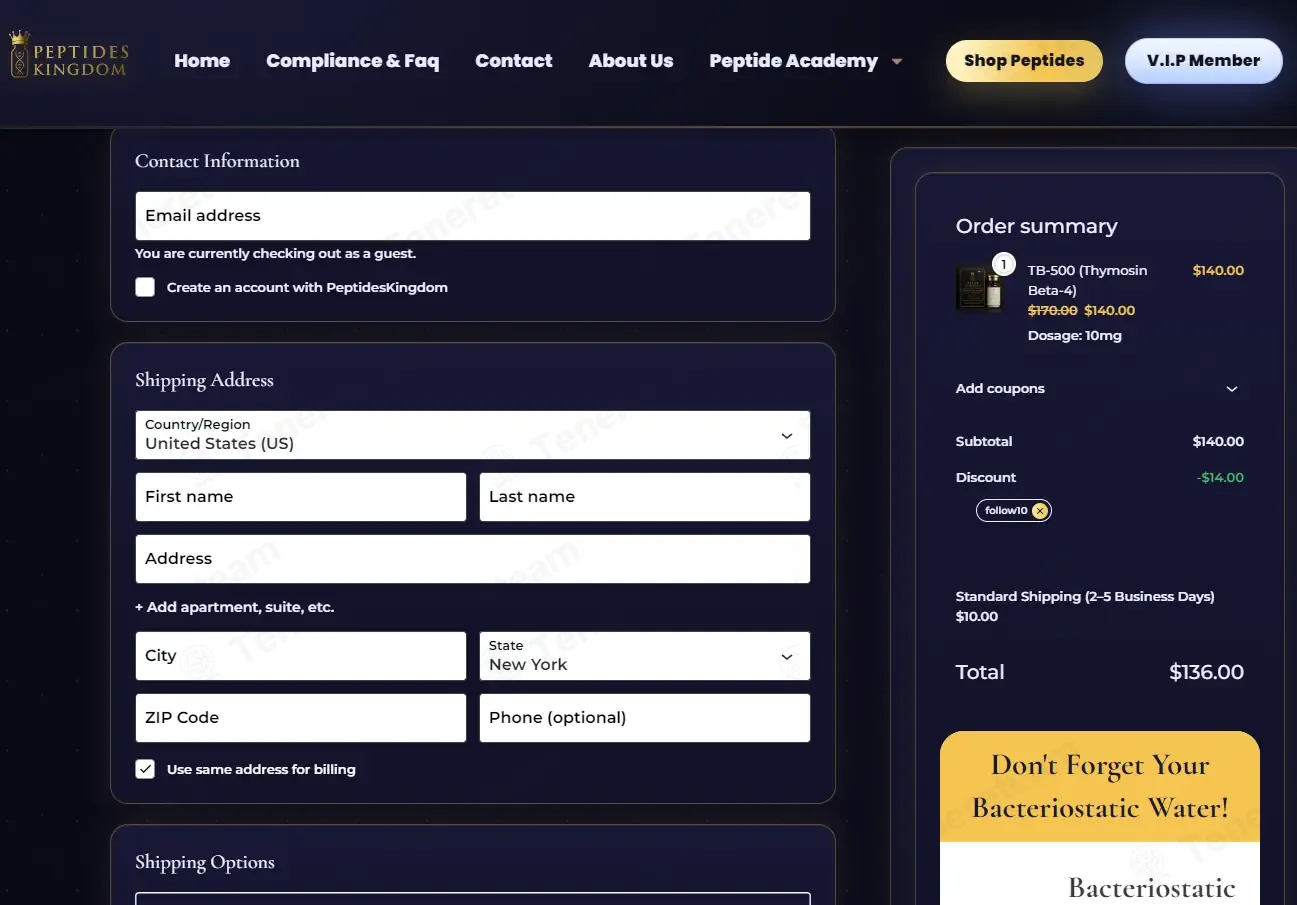Open the Peptide Academy dropdown arrow
This screenshot has height=905, width=1297.
897,61
